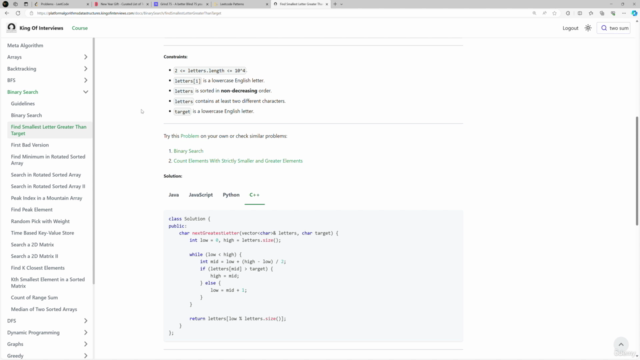Viewport: 640px width, 360px height.
Task: Open Median of Two Sorted Arrays lesson
Action: pyautogui.click(x=44, y=309)
